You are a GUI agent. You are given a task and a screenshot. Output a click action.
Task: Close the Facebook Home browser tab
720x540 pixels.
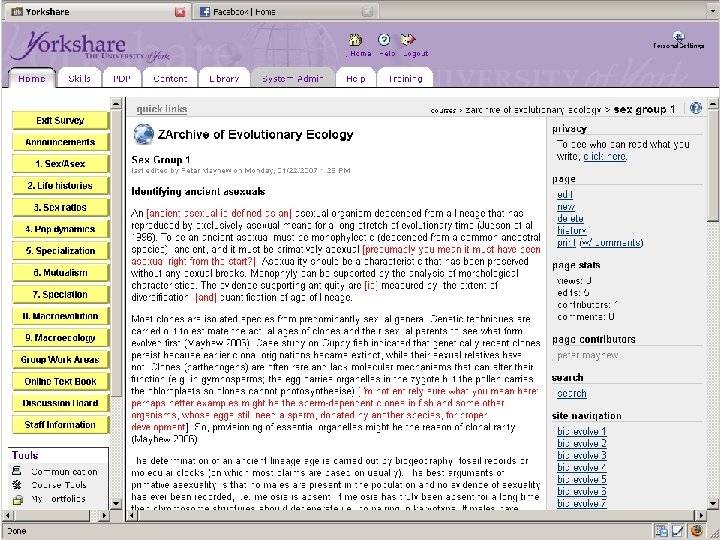click(367, 12)
